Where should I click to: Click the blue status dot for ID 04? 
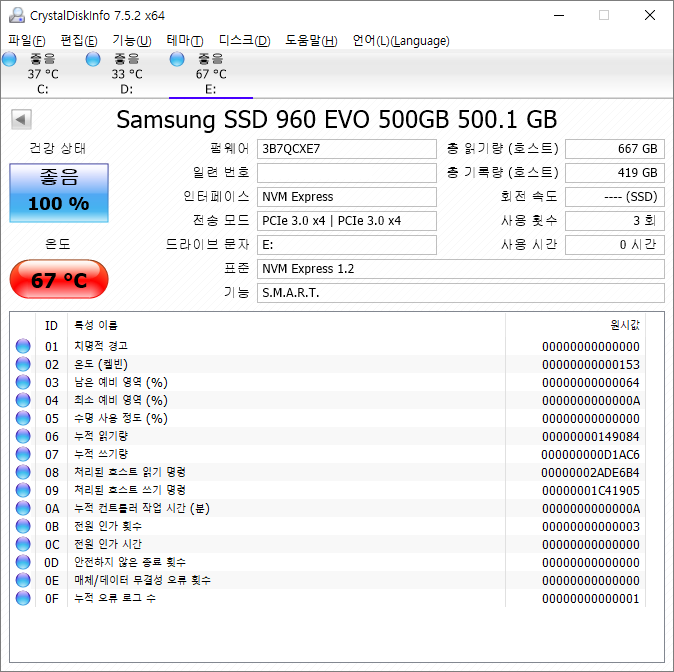(23, 400)
